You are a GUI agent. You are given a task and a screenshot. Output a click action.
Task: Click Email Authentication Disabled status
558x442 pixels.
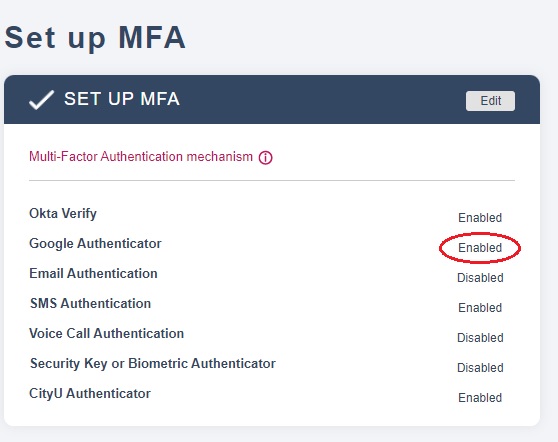pyautogui.click(x=480, y=278)
